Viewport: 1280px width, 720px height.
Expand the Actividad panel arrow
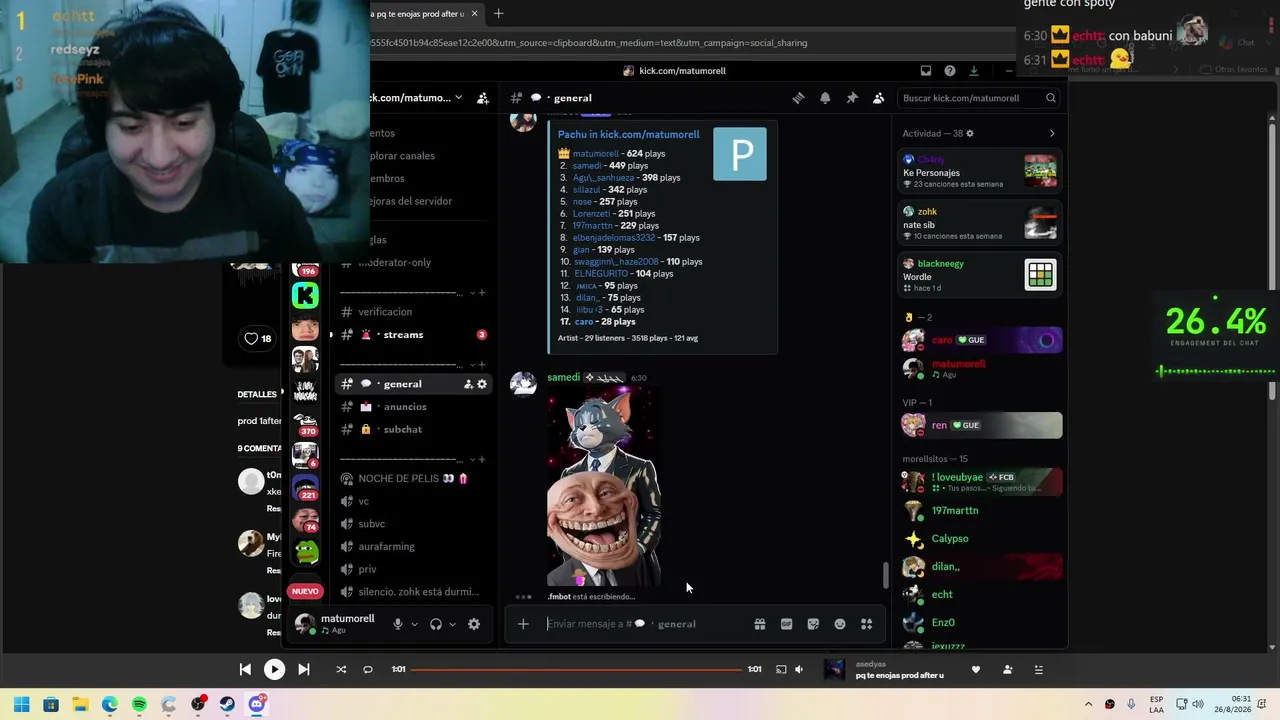pyautogui.click(x=1051, y=134)
